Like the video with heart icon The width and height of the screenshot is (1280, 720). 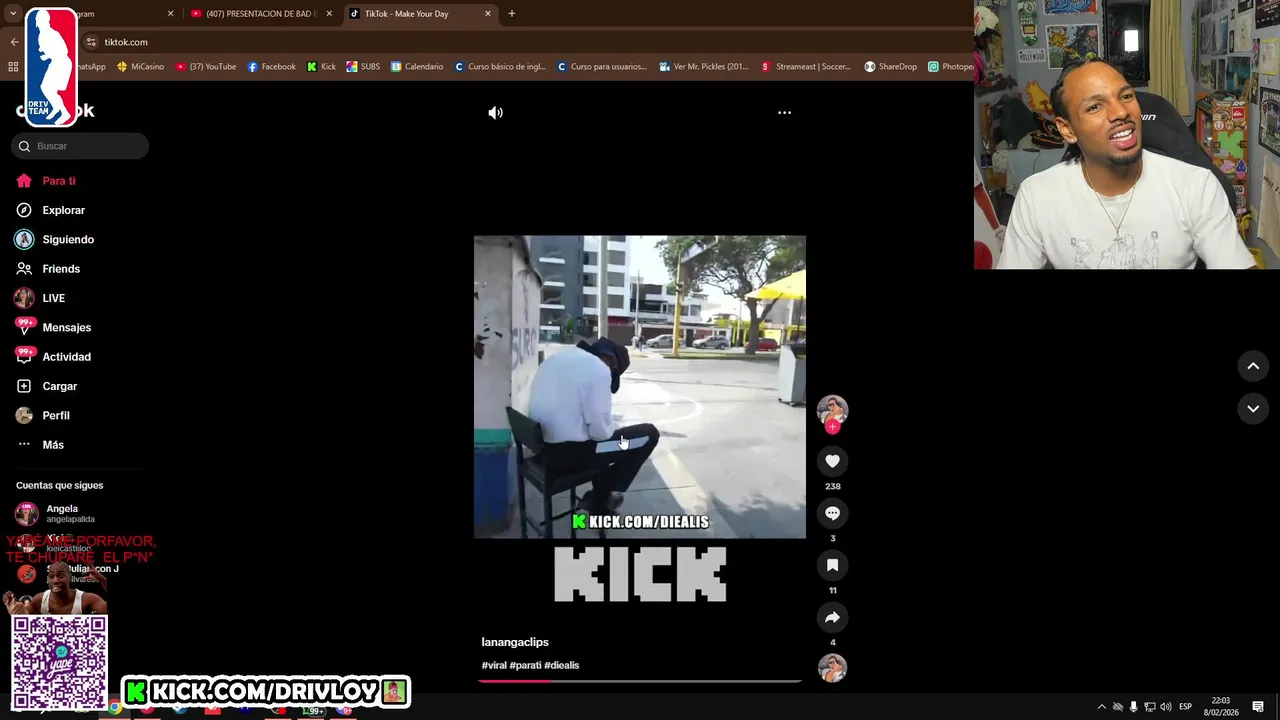pos(832,461)
